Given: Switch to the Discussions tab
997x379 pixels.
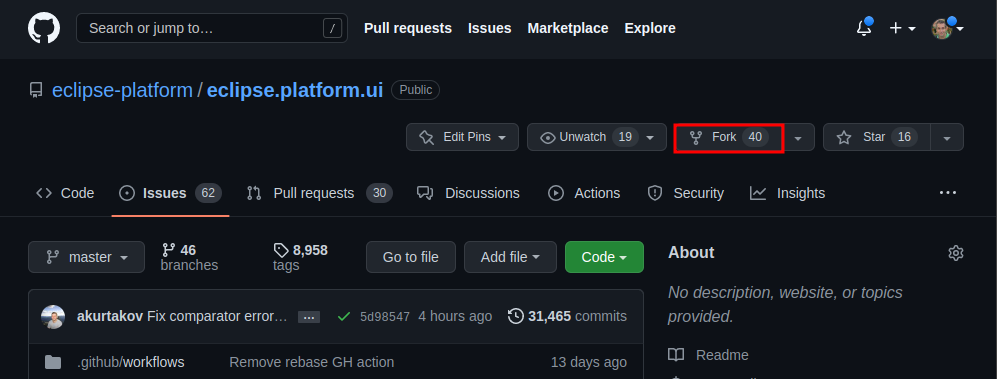Looking at the screenshot, I should pos(468,193).
